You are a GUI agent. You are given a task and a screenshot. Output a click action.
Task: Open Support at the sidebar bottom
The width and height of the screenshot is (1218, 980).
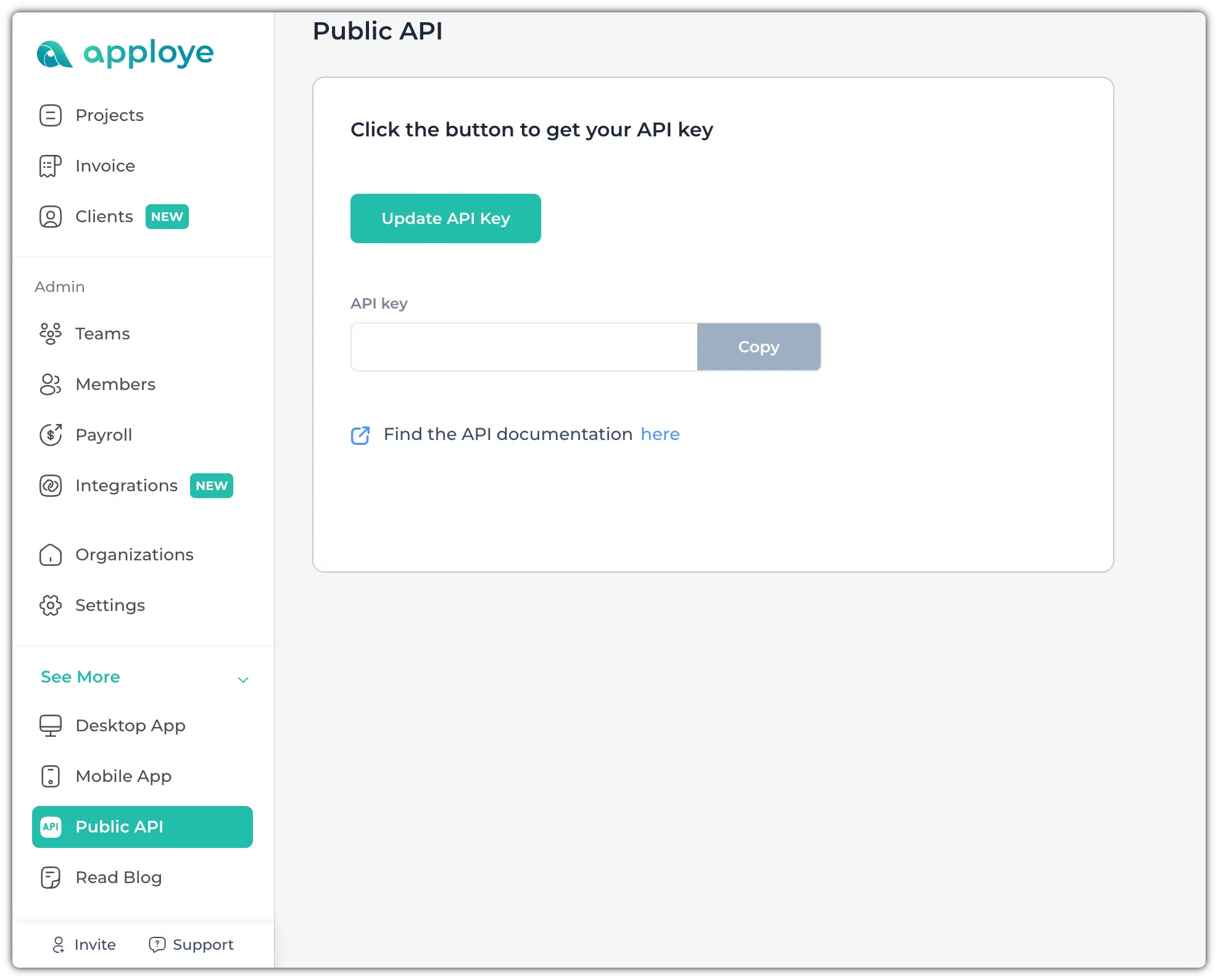point(191,945)
